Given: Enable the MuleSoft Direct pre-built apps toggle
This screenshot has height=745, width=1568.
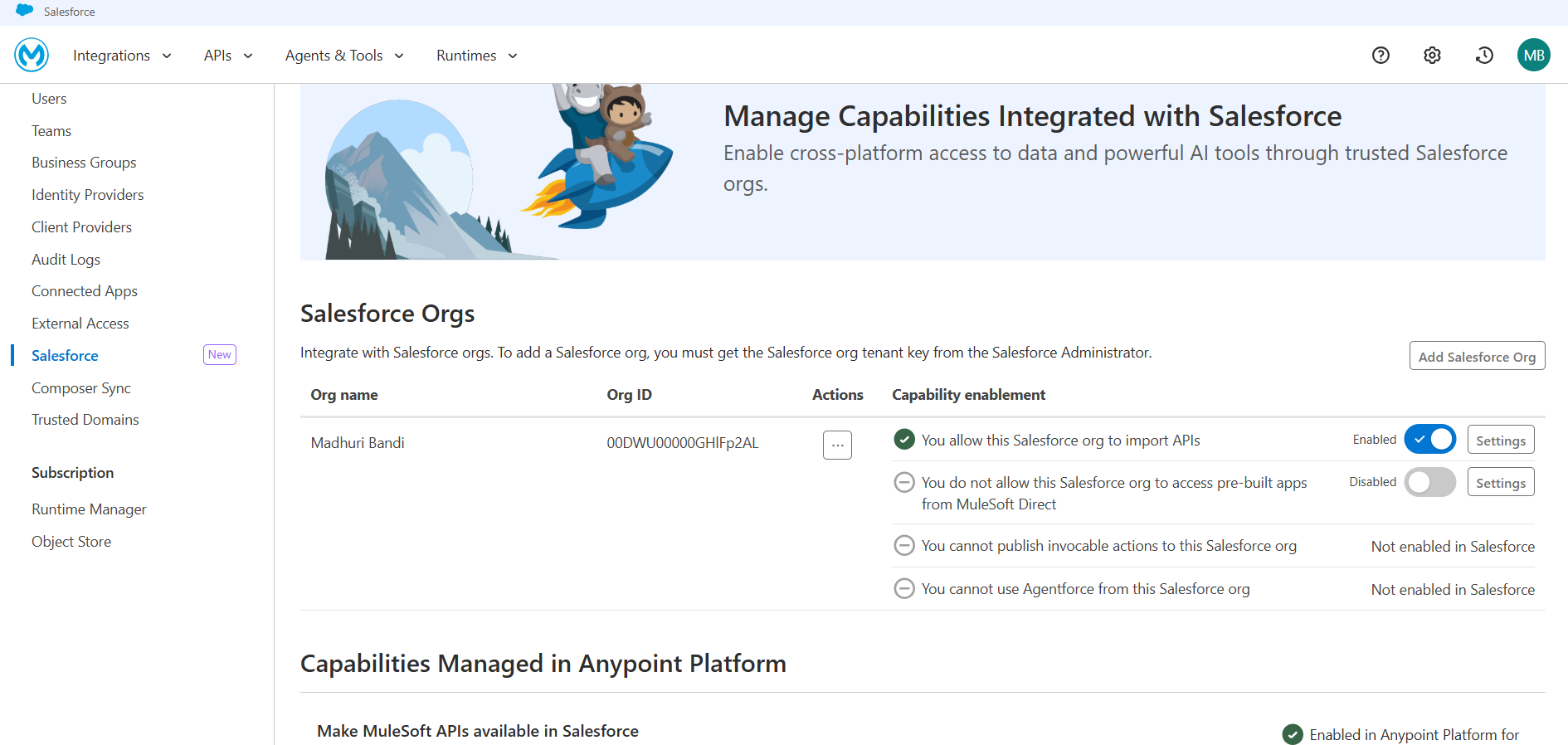Looking at the screenshot, I should coord(1429,482).
